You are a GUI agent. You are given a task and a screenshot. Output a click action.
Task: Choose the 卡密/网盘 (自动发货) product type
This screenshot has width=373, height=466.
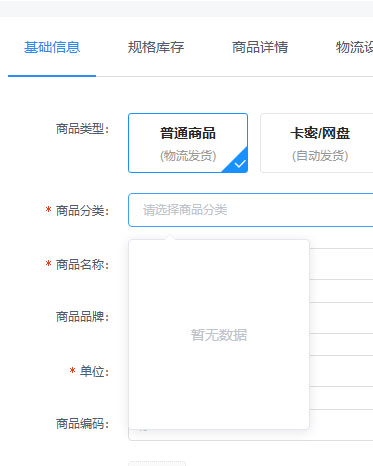[317, 143]
